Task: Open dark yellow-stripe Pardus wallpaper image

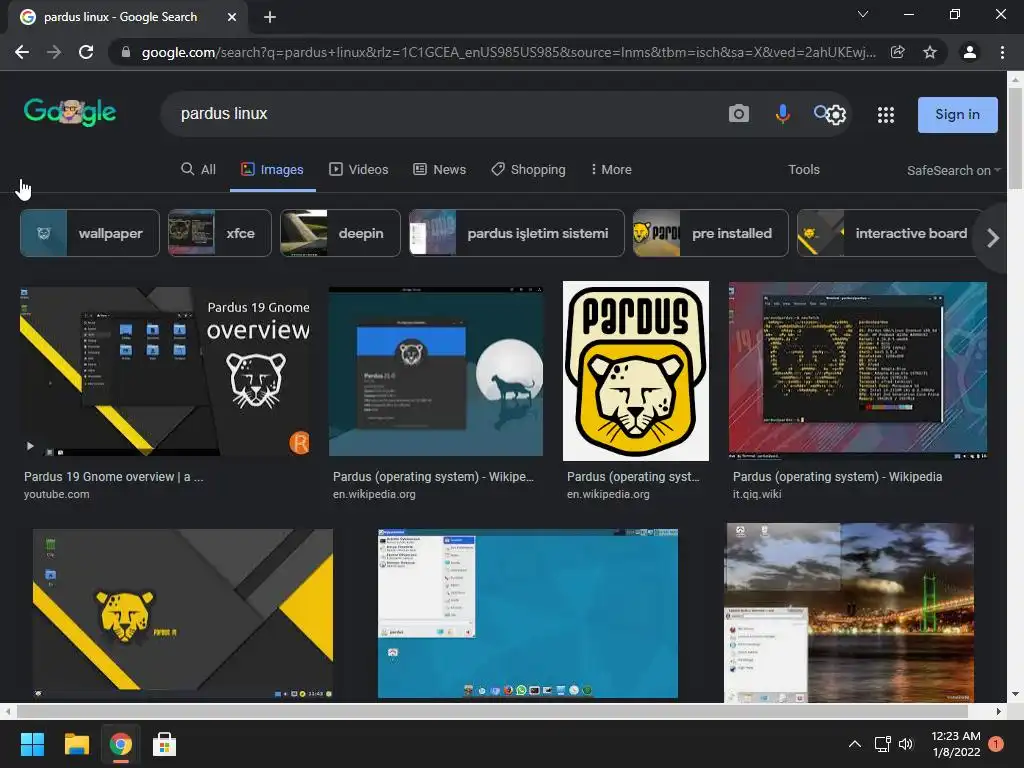Action: (183, 614)
